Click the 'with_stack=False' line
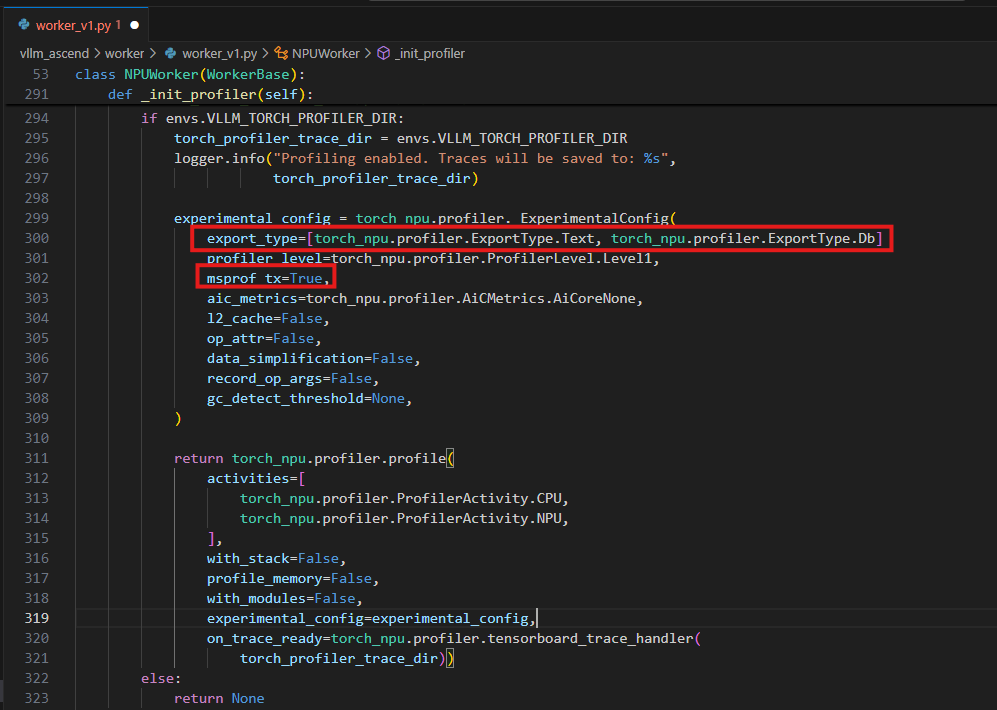The height and width of the screenshot is (710, 997). point(276,559)
